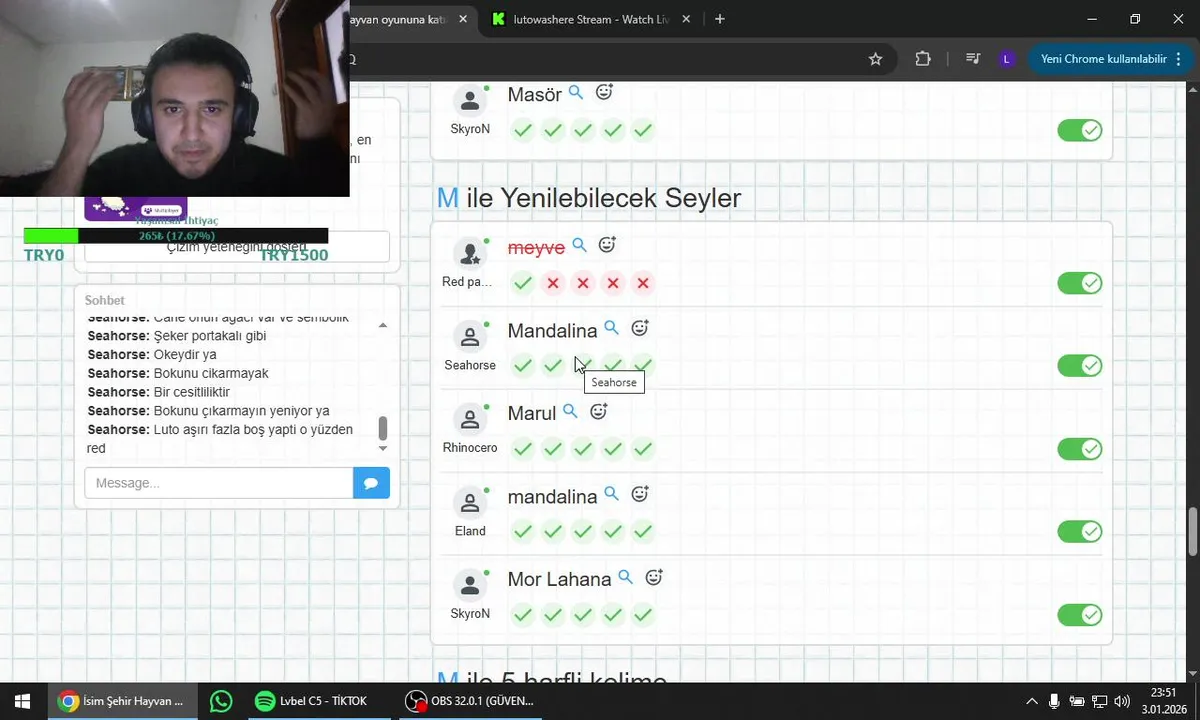The width and height of the screenshot is (1200, 720).
Task: Click Seahorse's message Okeydir ya
Action: pyautogui.click(x=152, y=355)
